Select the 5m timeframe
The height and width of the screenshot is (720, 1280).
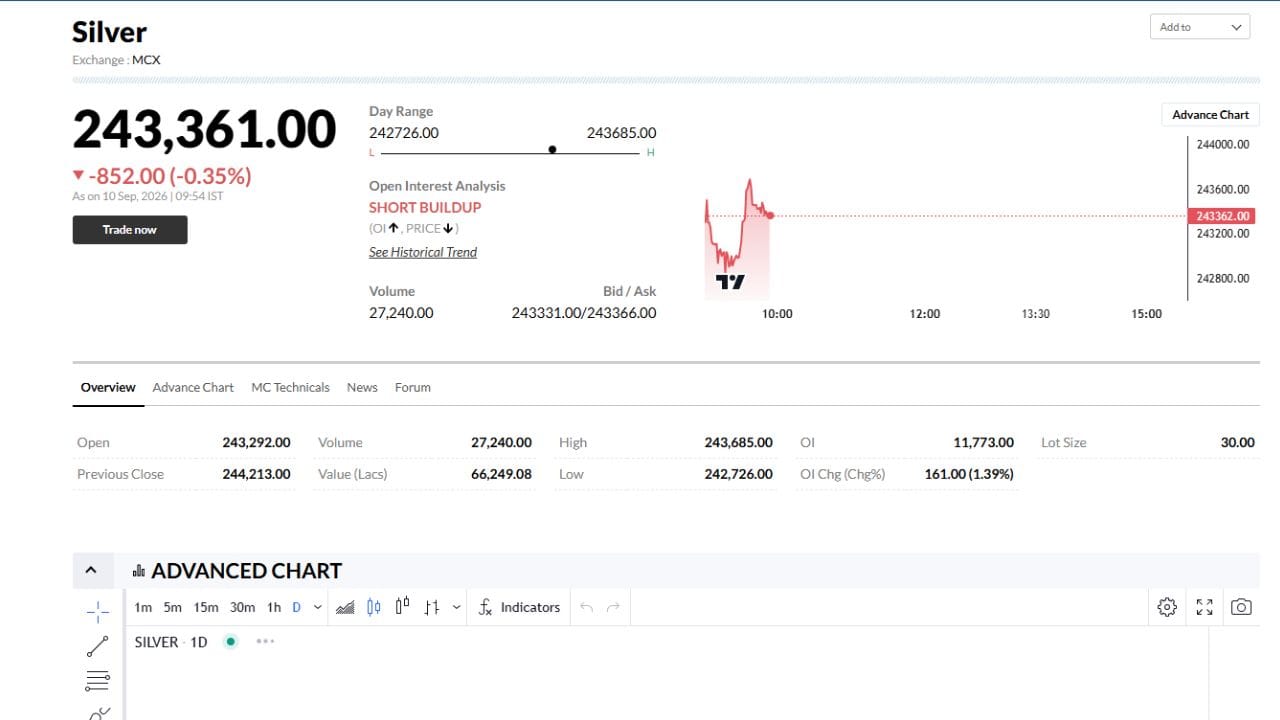coord(173,607)
